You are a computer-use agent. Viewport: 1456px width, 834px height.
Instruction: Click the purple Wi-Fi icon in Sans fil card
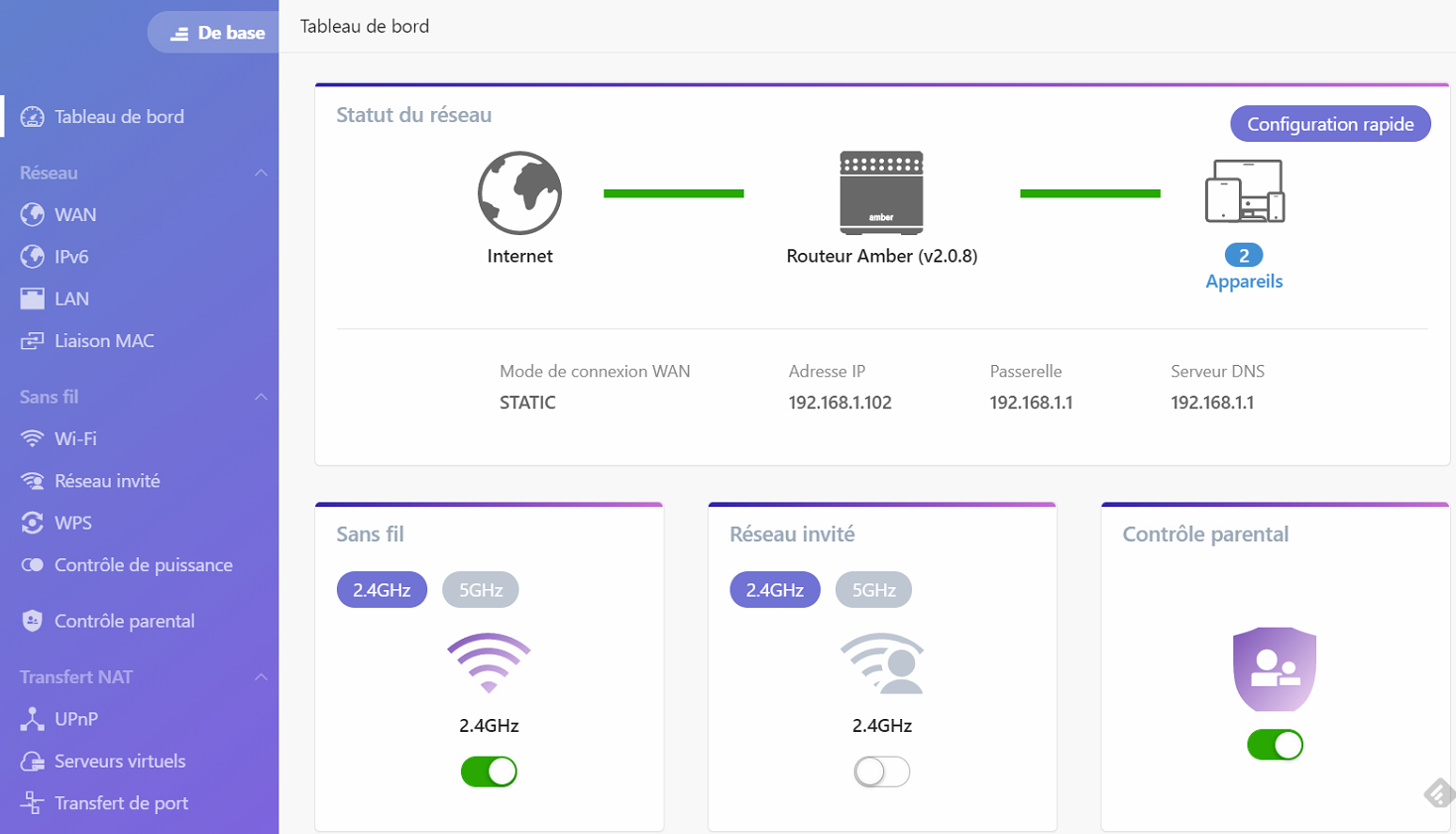tap(489, 662)
